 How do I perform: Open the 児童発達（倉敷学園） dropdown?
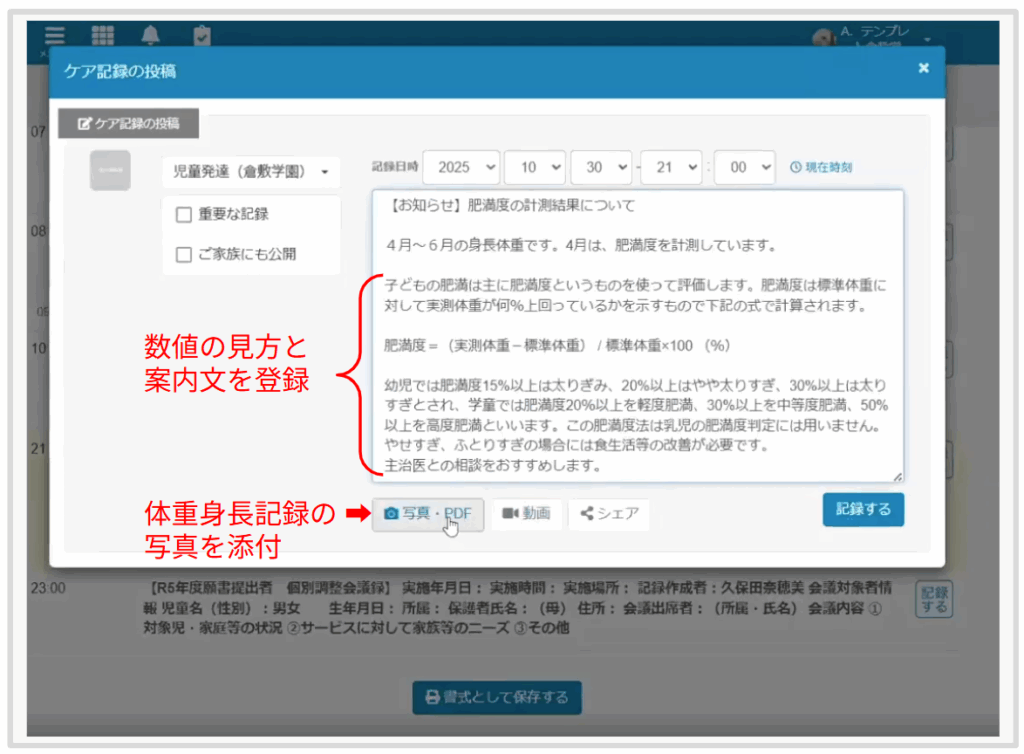251,172
